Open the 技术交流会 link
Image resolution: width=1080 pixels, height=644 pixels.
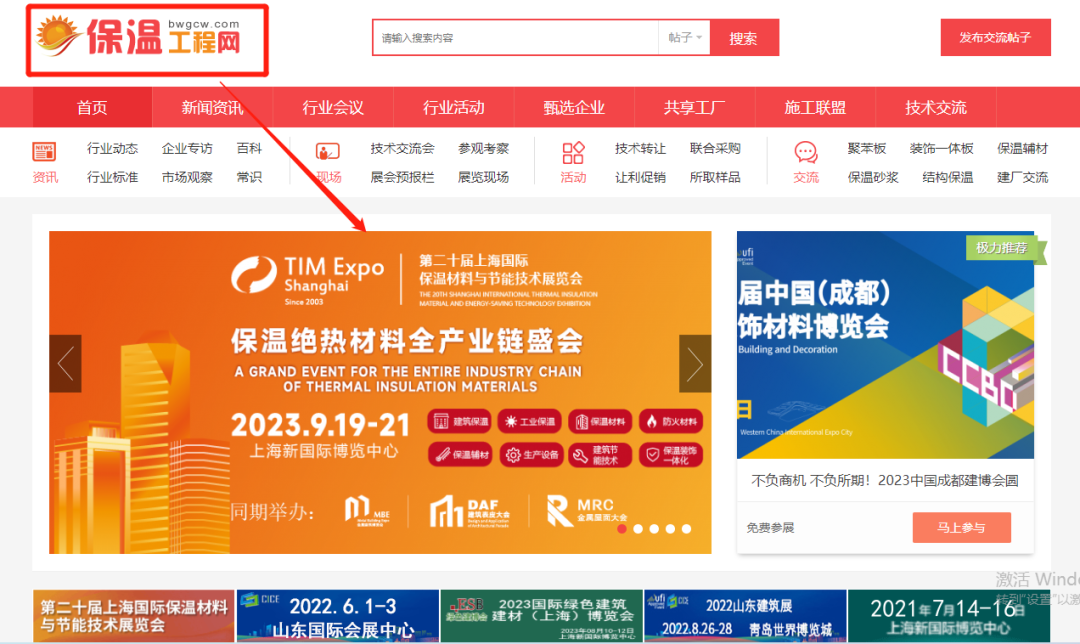(x=402, y=148)
